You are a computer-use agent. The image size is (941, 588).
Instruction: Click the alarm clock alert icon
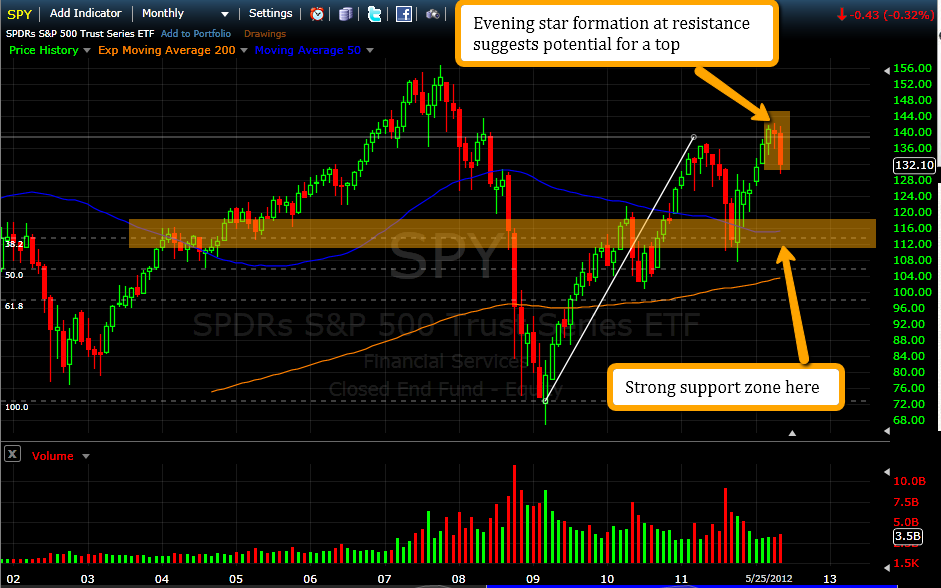tap(317, 14)
